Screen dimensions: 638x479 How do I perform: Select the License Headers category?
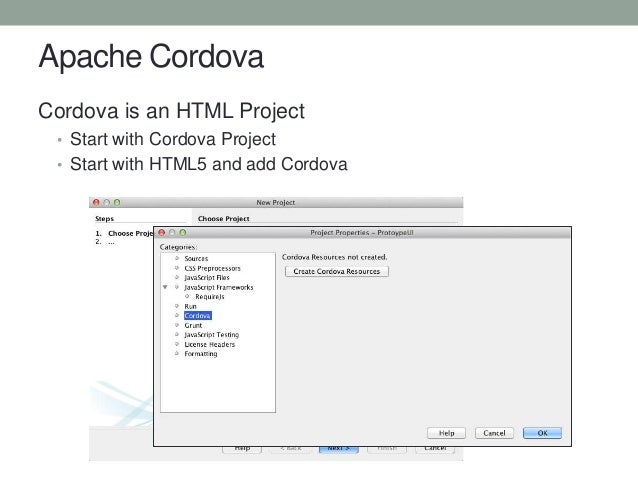(210, 345)
